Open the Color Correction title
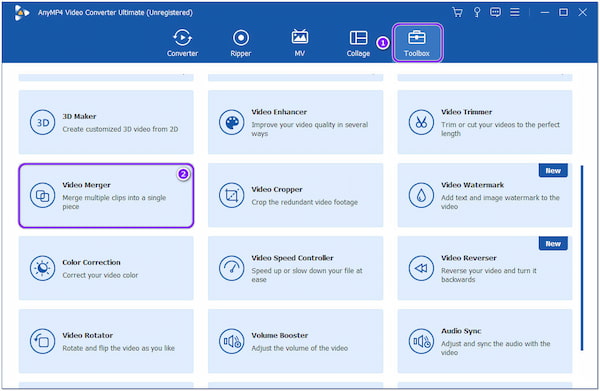 pos(91,262)
